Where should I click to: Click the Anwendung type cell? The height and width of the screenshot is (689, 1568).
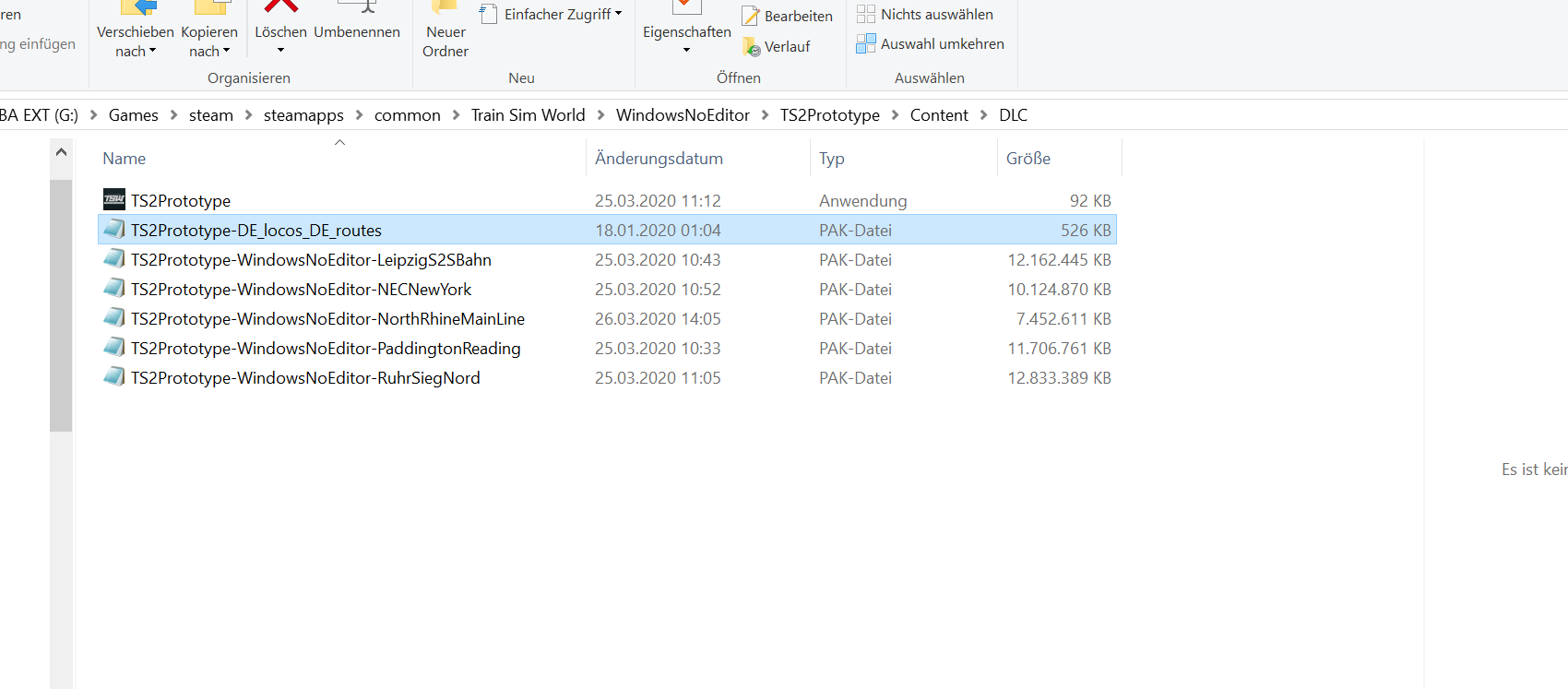(862, 200)
